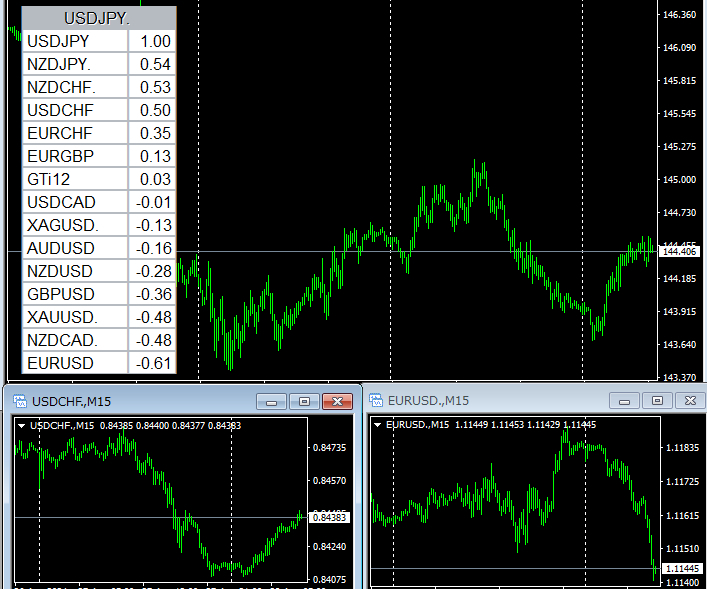Minimize the EURUSD M15 chart window
The width and height of the screenshot is (707, 589).
(624, 401)
